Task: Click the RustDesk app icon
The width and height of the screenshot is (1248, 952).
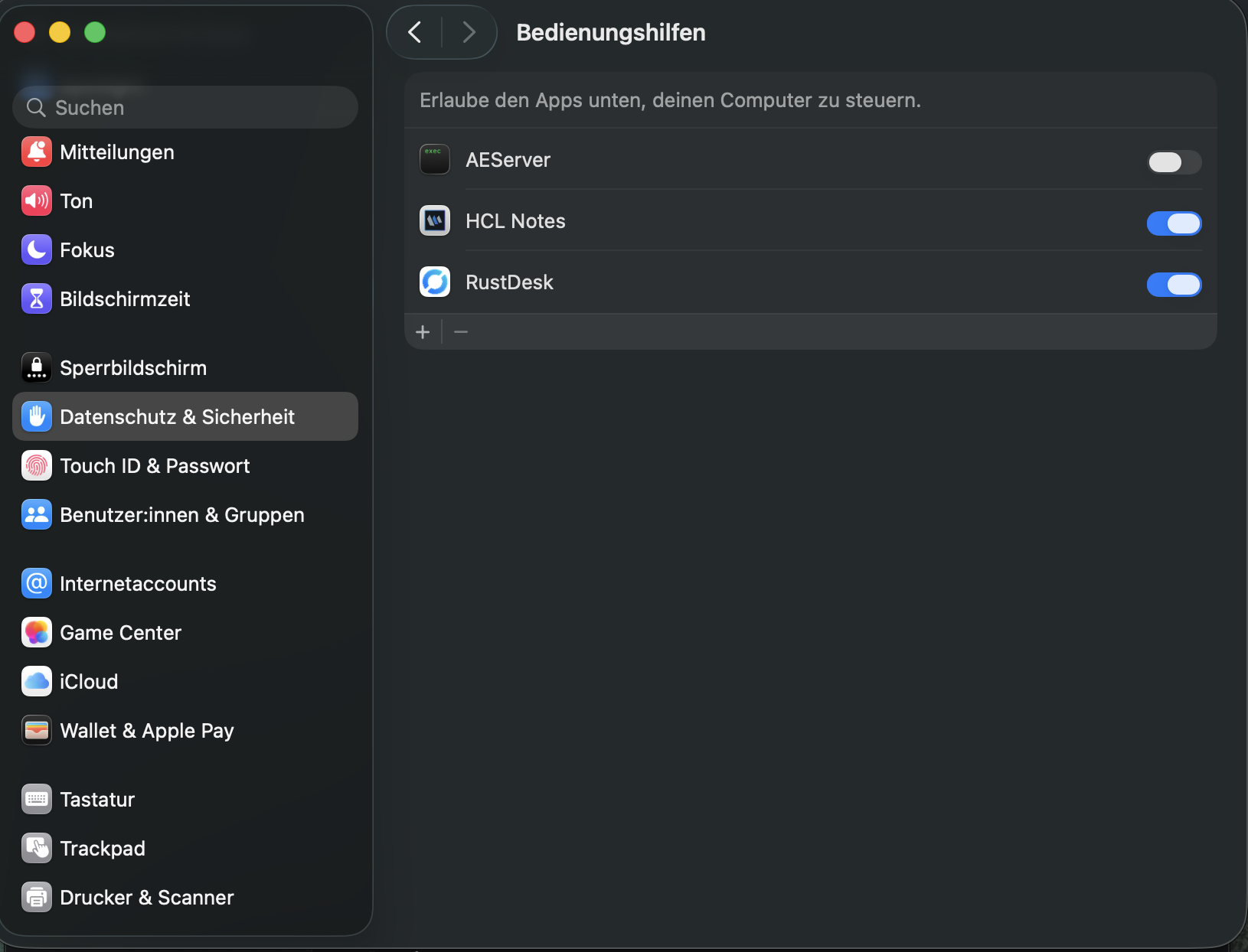Action: (x=435, y=282)
